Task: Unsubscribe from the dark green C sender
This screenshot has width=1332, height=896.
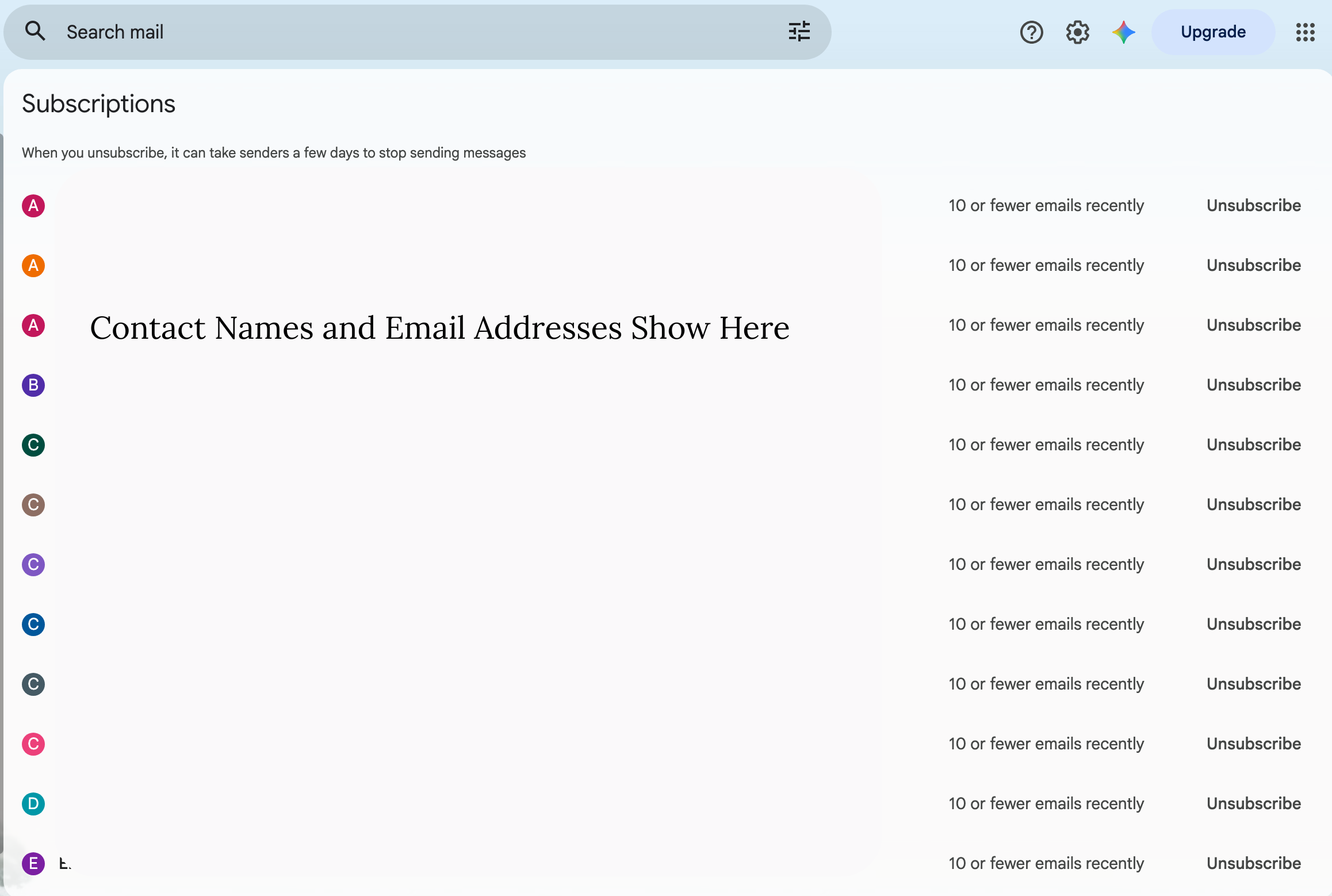Action: pyautogui.click(x=1254, y=445)
